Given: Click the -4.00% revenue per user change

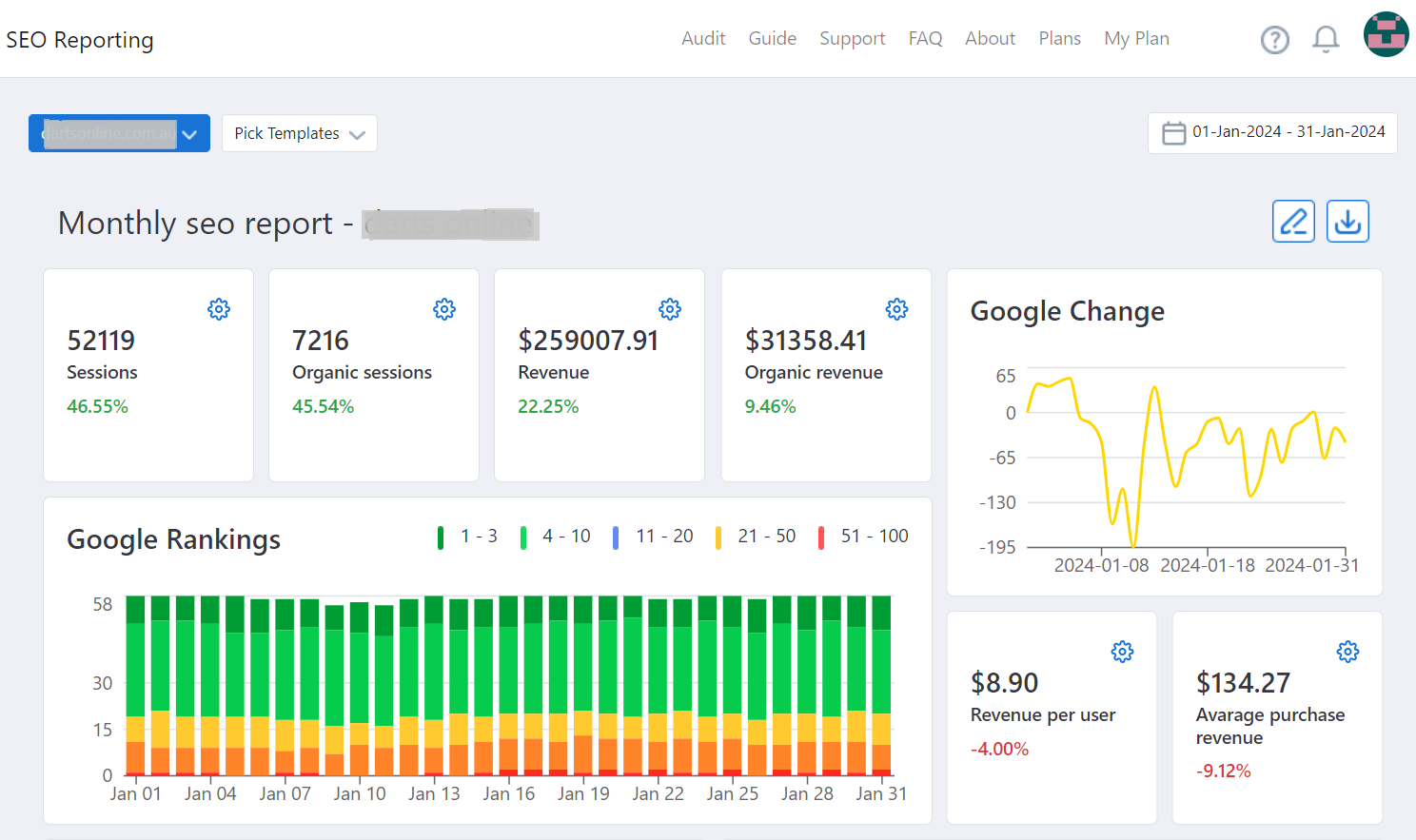Looking at the screenshot, I should (x=999, y=749).
